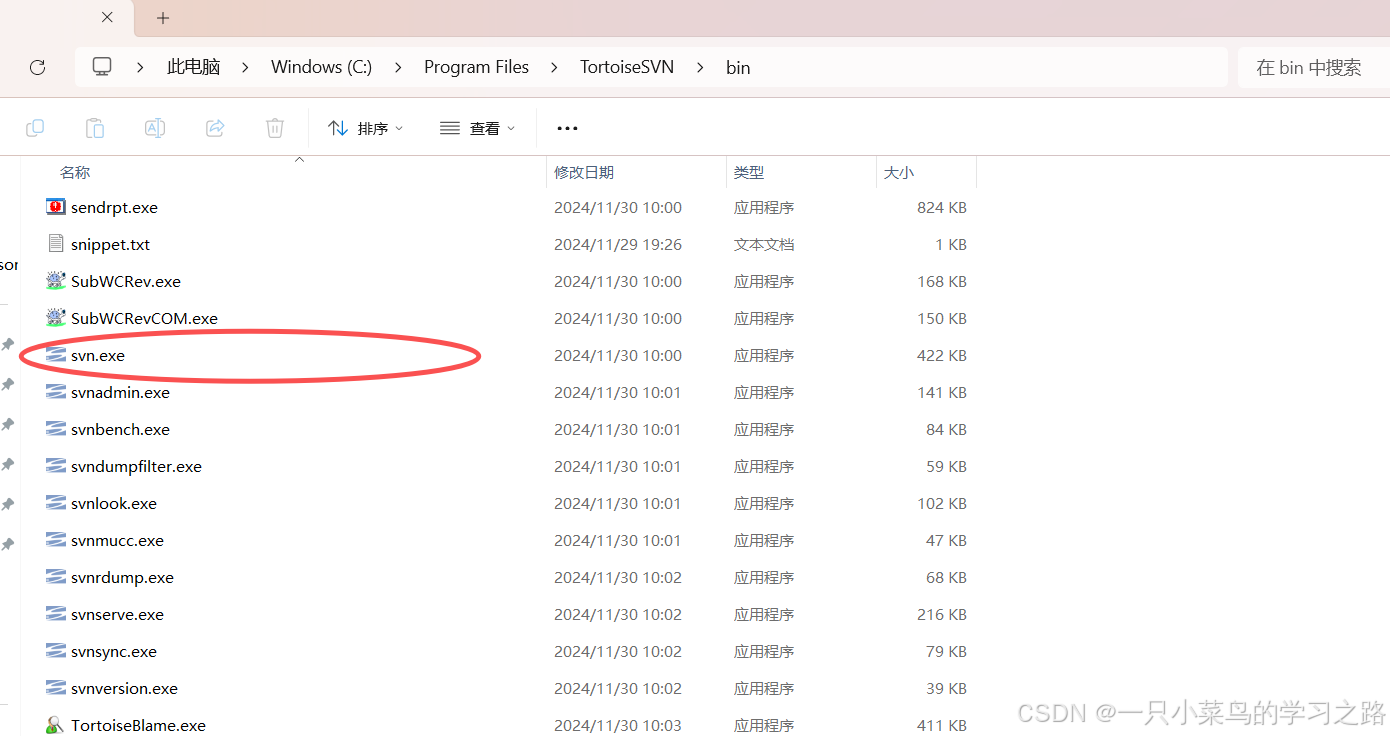Expand chevron after 此电脑 in address bar
Screen dimensions: 1390x736
click(x=245, y=67)
